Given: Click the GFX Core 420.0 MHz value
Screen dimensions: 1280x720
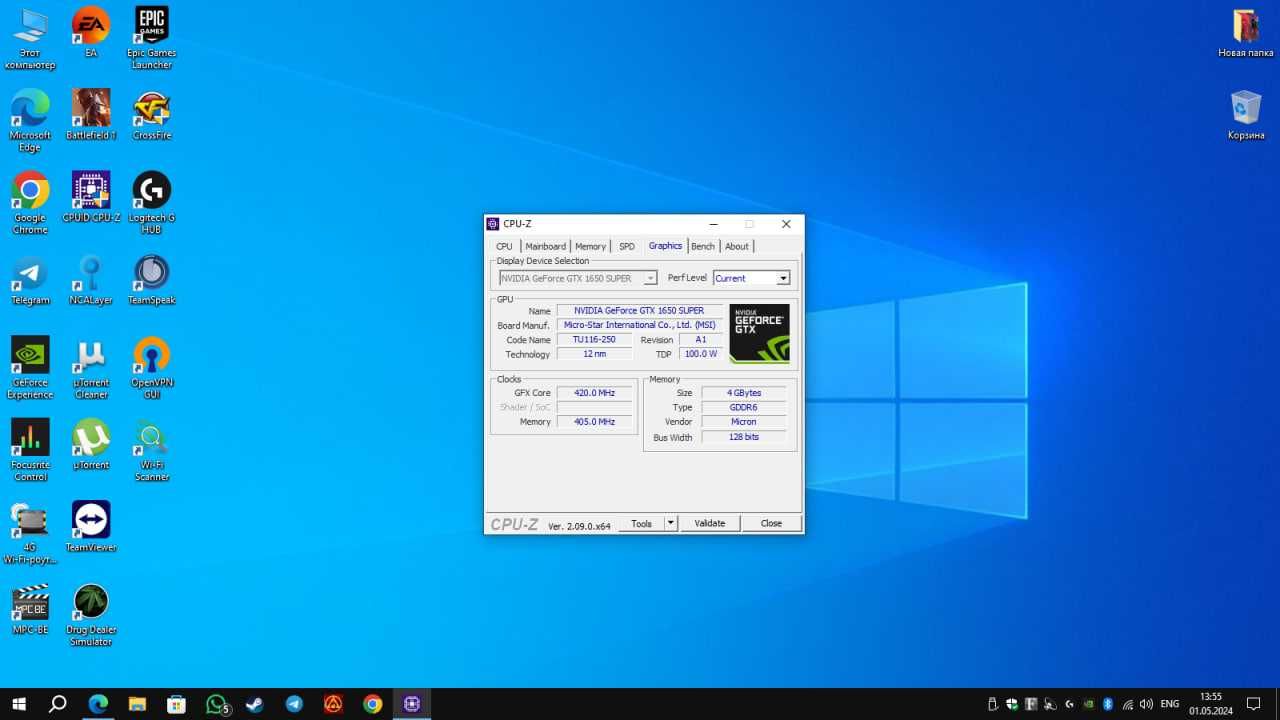Looking at the screenshot, I should click(x=594, y=393).
